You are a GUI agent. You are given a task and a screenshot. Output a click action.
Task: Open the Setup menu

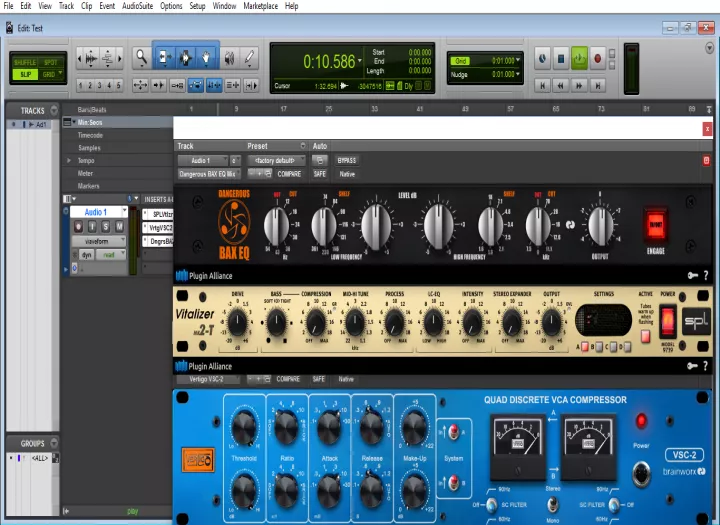click(x=197, y=6)
